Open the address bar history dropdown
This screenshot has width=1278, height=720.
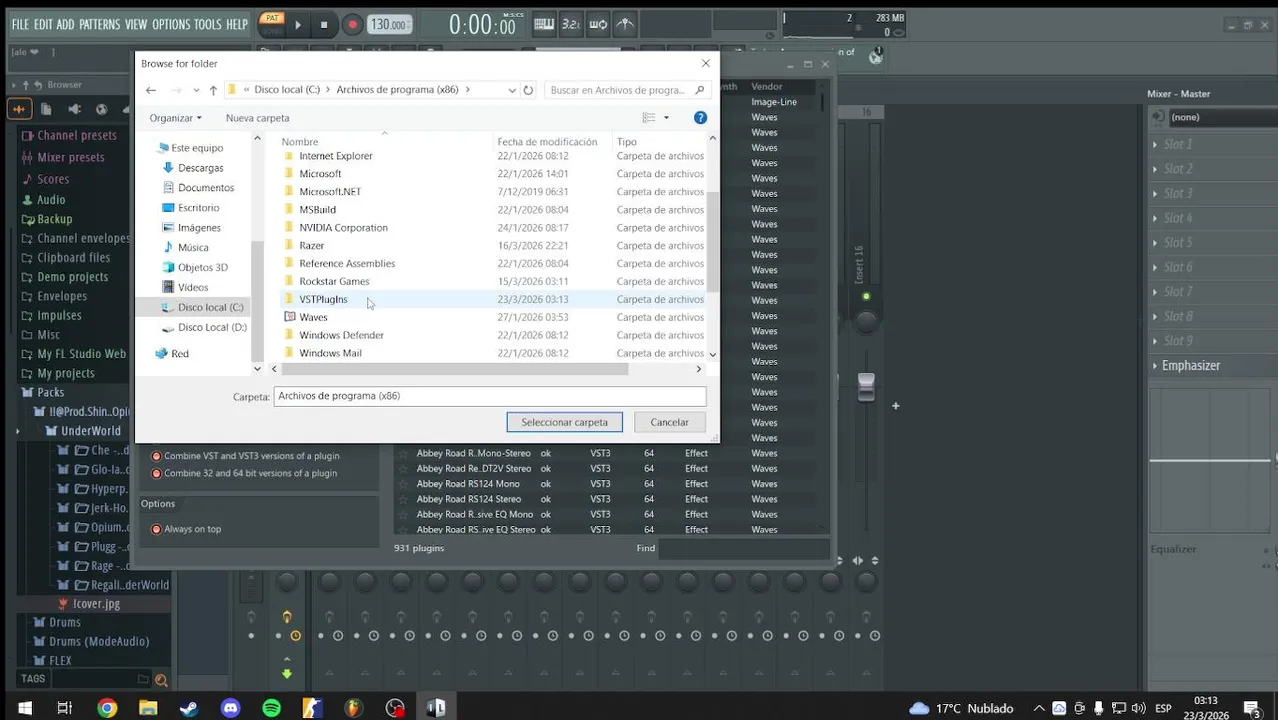512,90
